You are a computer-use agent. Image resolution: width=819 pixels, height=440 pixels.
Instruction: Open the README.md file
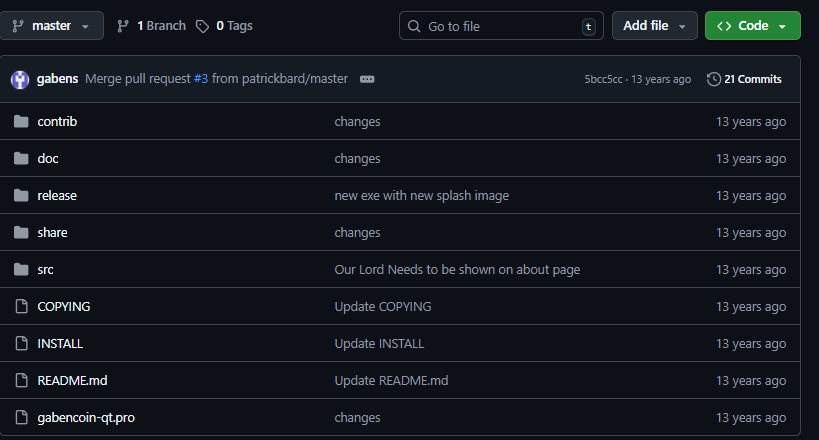click(72, 381)
